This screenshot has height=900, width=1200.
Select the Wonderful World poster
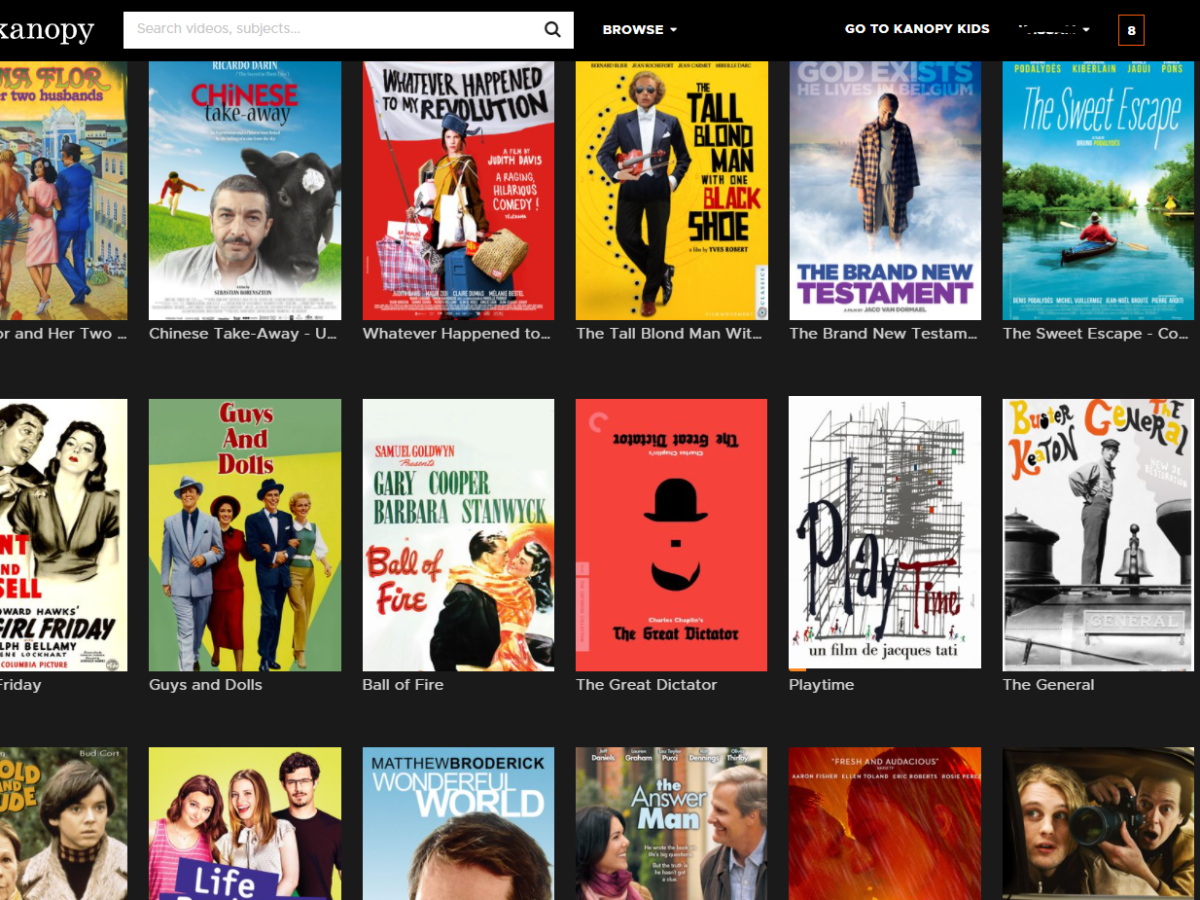(x=458, y=823)
